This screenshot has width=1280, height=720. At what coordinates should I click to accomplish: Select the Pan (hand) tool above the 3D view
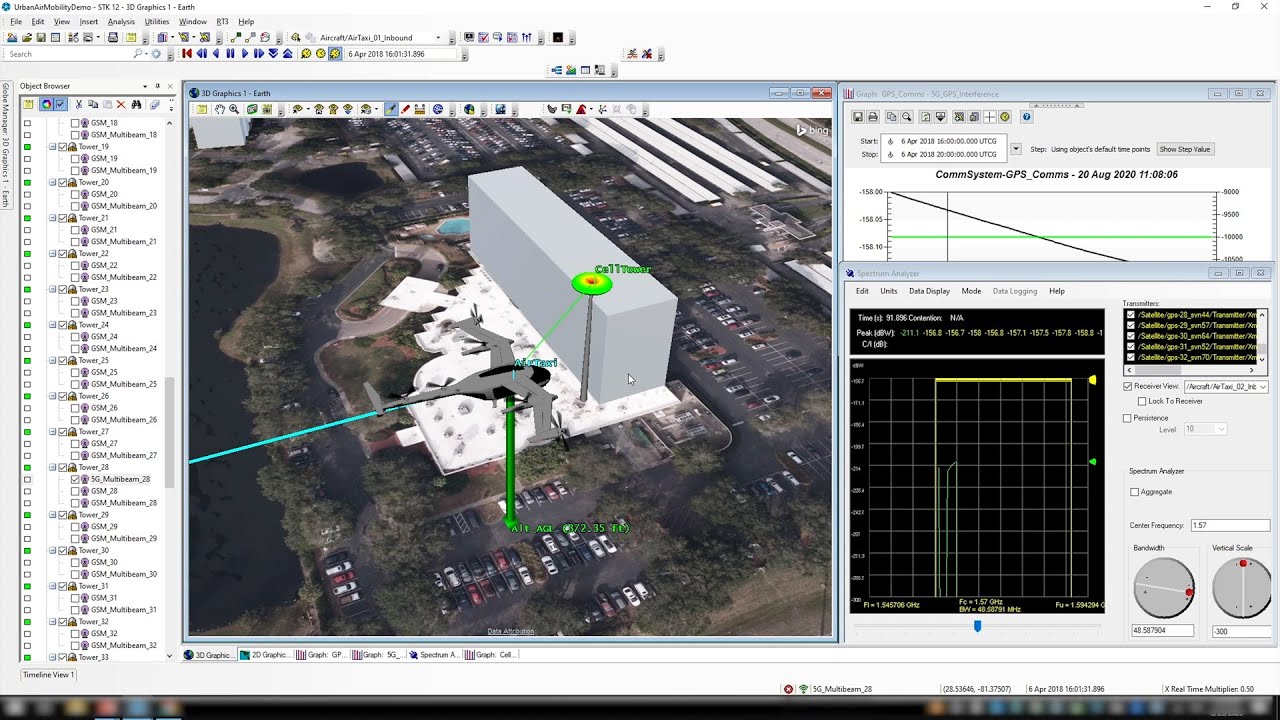pyautogui.click(x=221, y=110)
